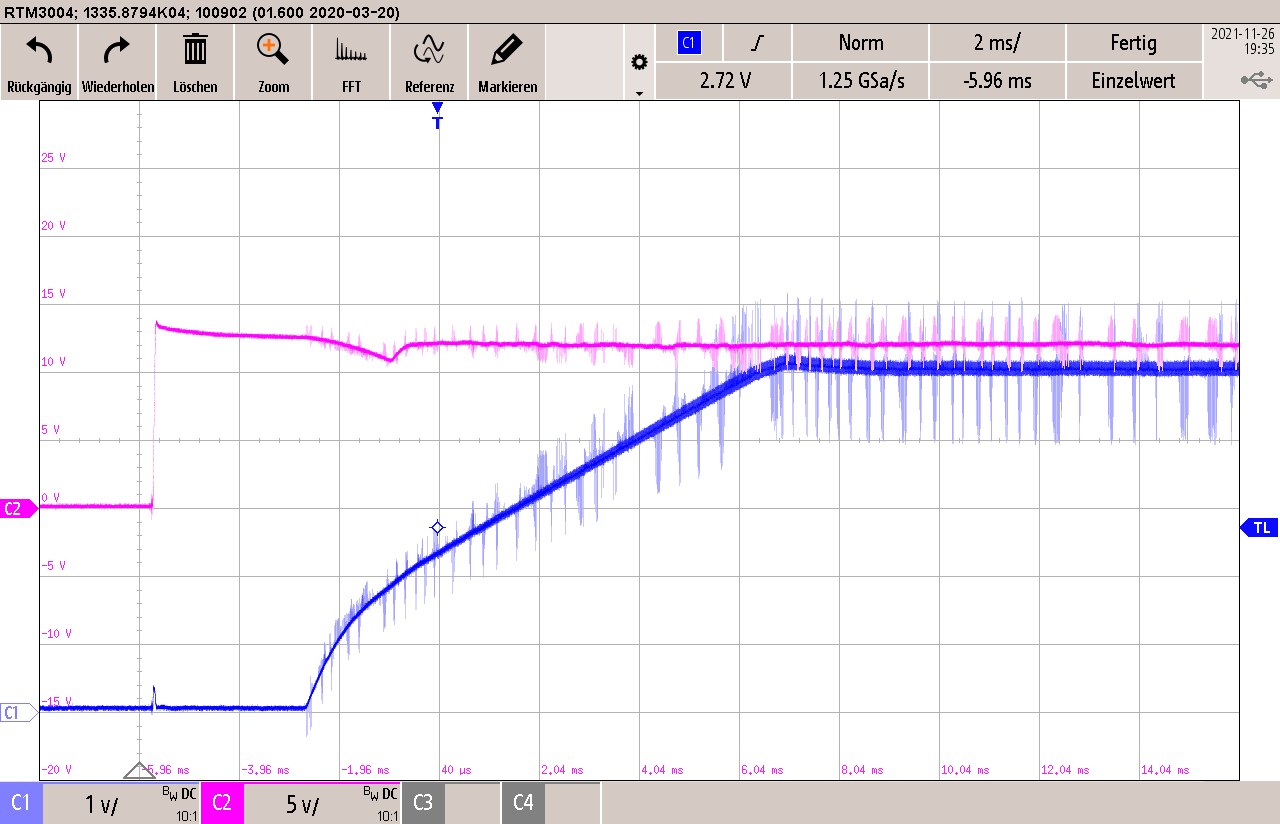Click the C2 channel ground marker
Viewport: 1280px width, 824px height.
18,508
